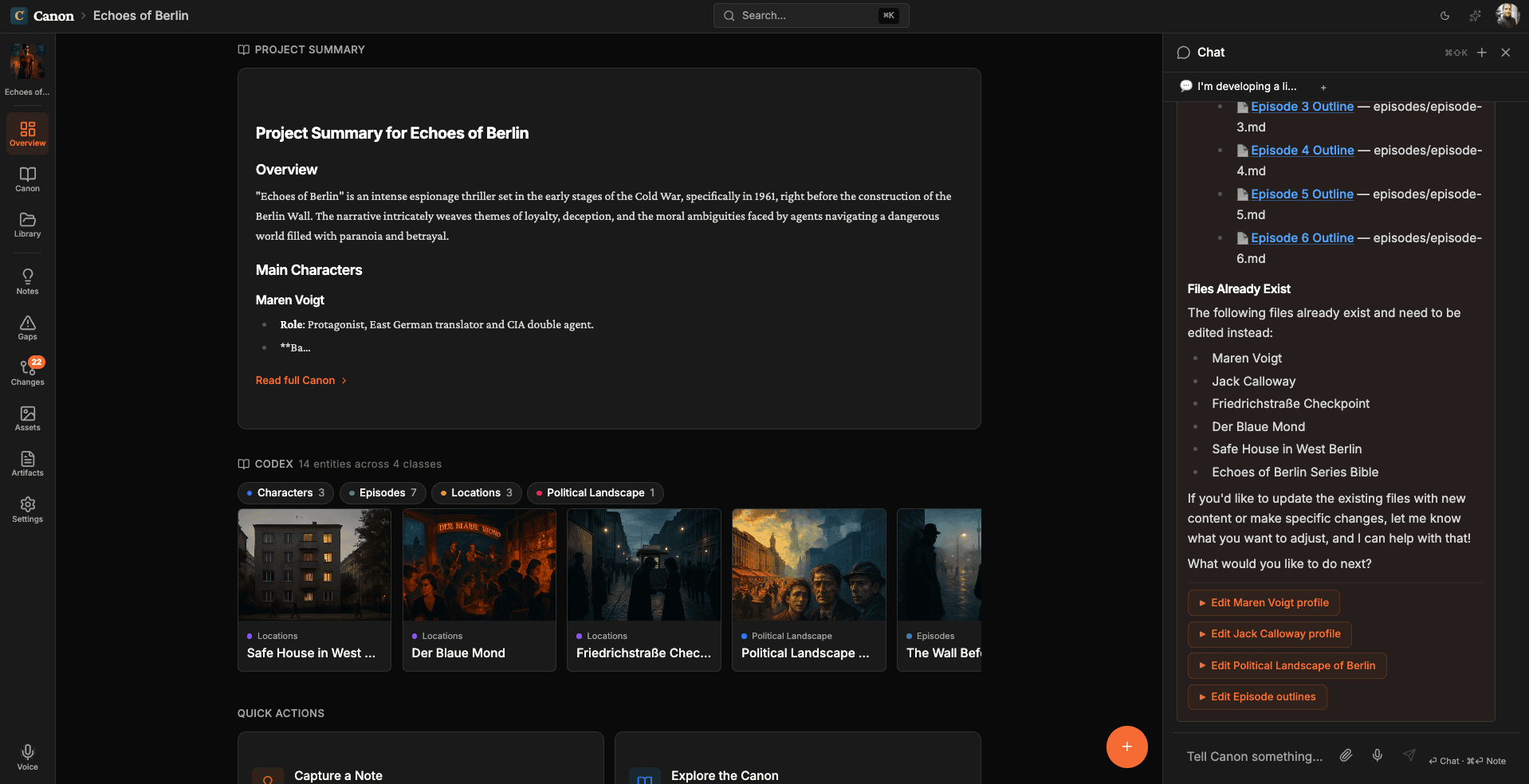
Task: Open Settings gear in sidebar
Action: (28, 509)
